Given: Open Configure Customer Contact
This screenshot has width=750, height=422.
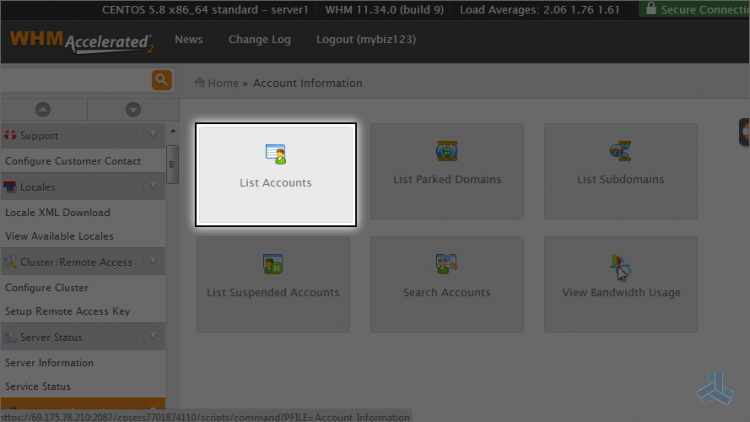Looking at the screenshot, I should pos(73,161).
